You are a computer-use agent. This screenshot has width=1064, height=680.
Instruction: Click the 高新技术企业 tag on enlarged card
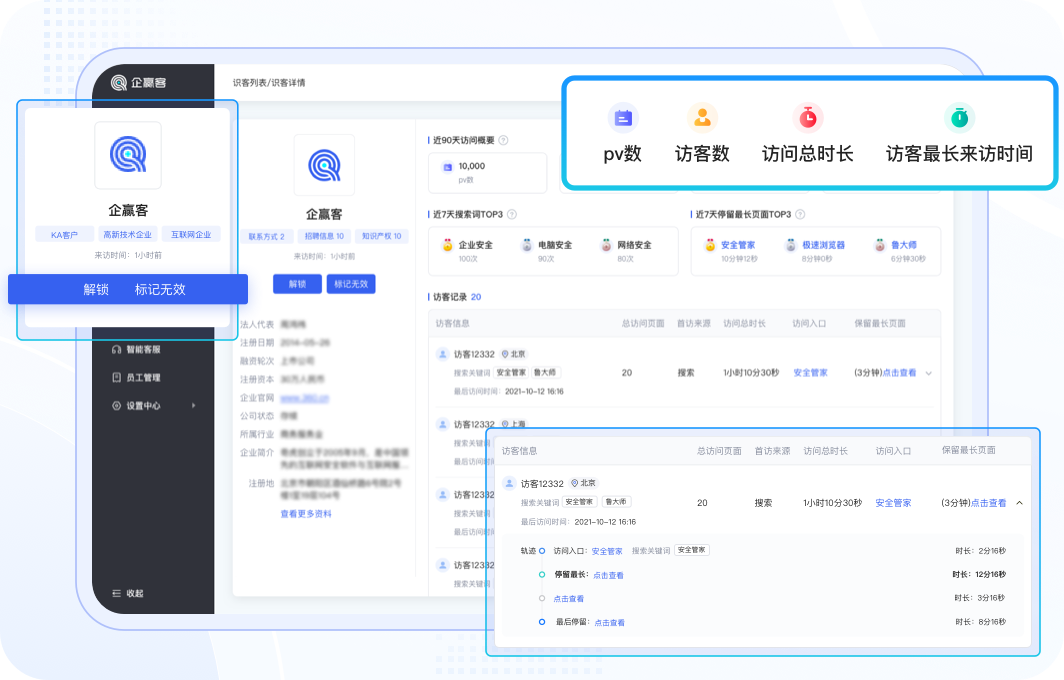pos(128,235)
